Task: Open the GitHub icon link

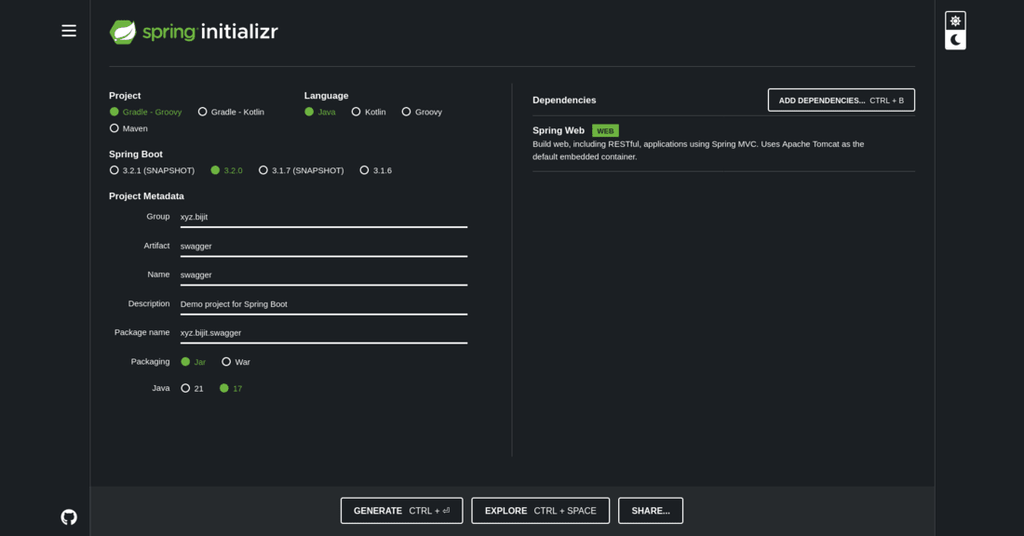Action: click(x=69, y=517)
